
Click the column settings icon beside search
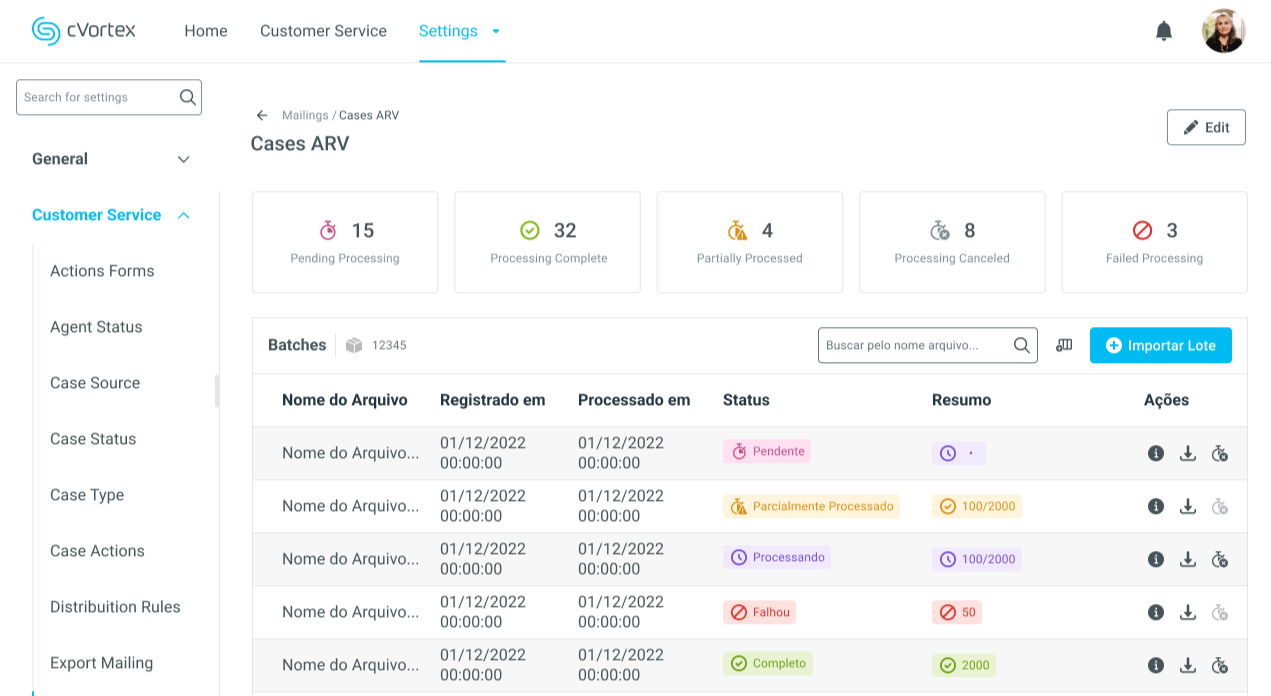pyautogui.click(x=1064, y=345)
